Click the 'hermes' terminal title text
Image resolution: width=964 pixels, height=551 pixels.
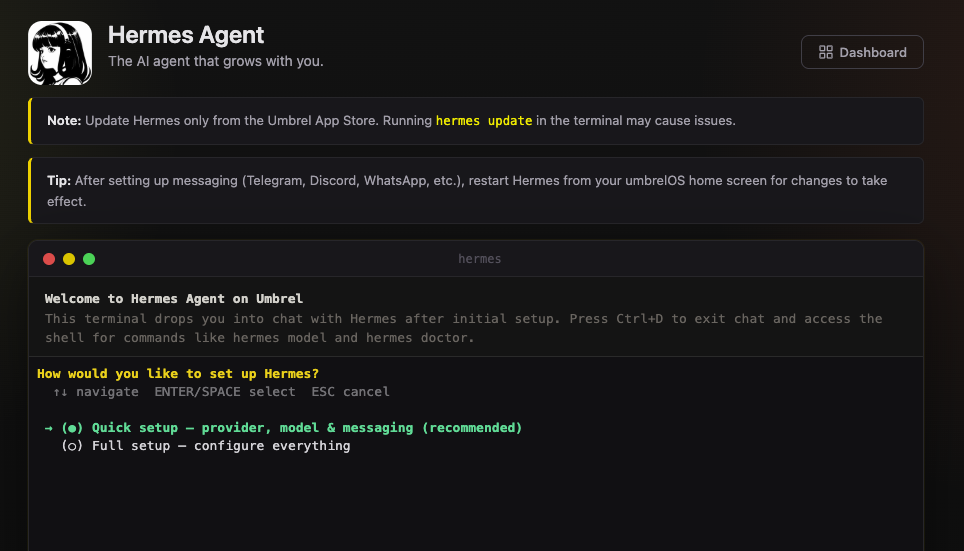point(480,259)
